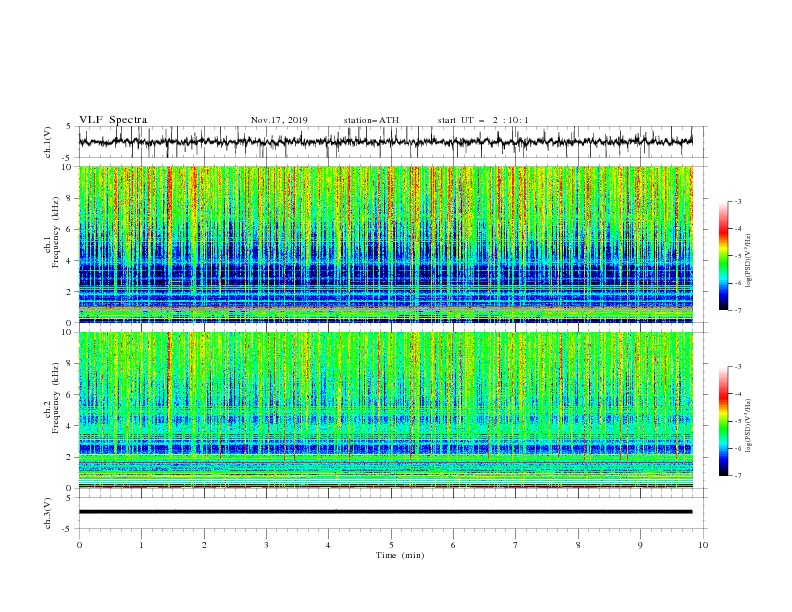Click the date 'Nov.17, 2019'

pyautogui.click(x=279, y=120)
